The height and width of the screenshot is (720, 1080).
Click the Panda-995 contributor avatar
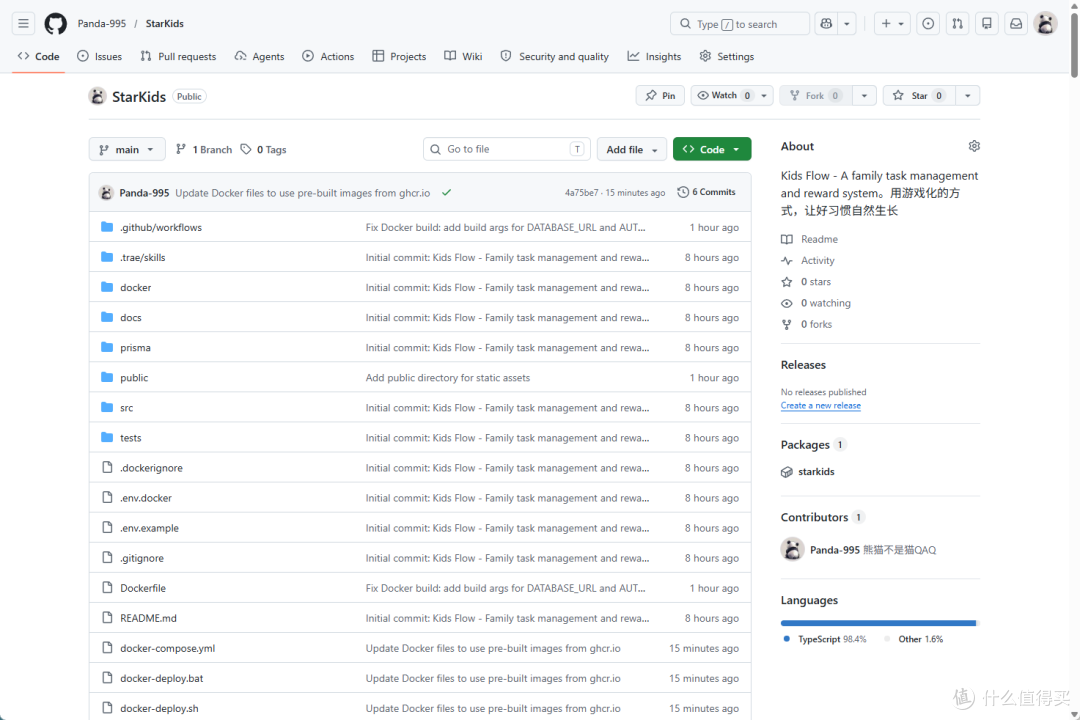click(792, 550)
